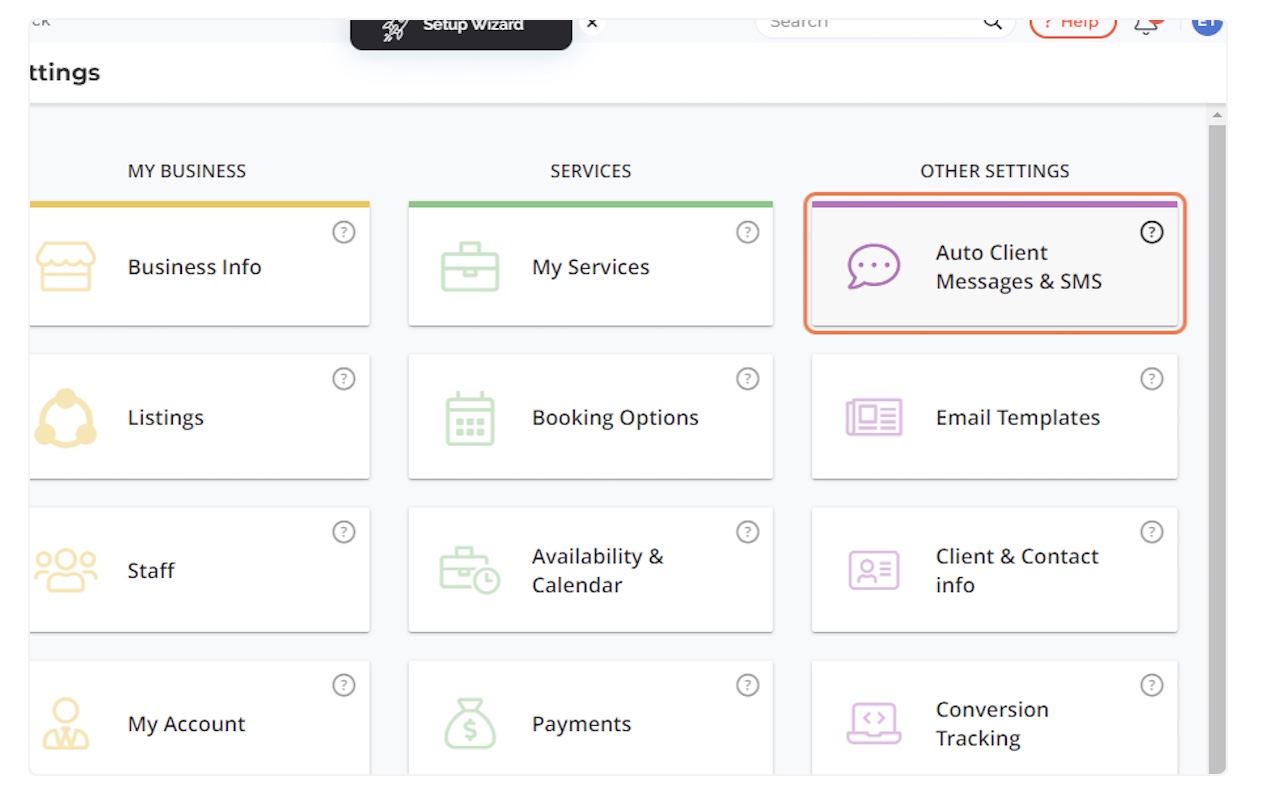This screenshot has width=1270, height=790.
Task: Open the notifications bell
Action: tap(1146, 24)
